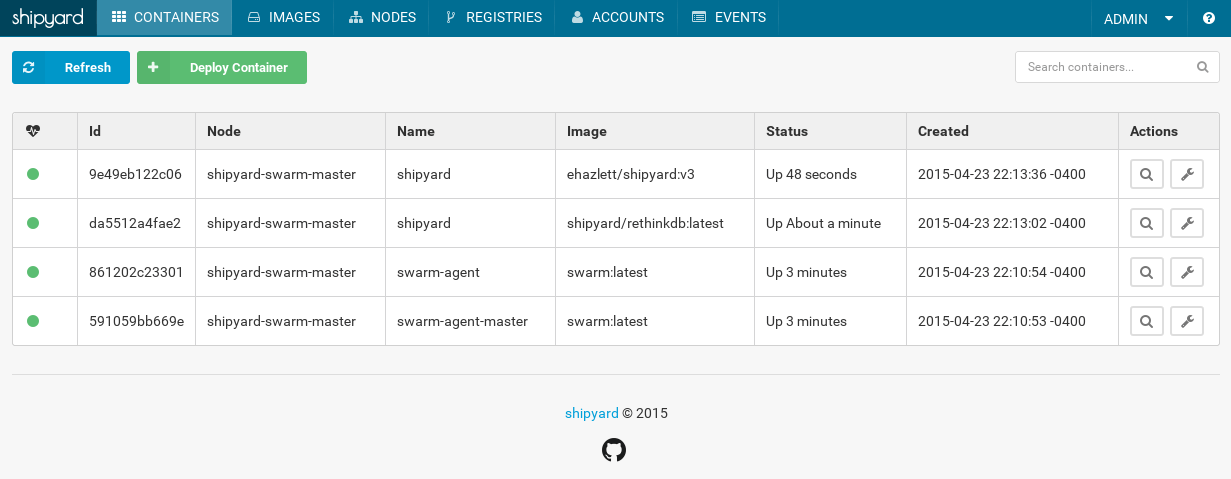The width and height of the screenshot is (1231, 479).
Task: Click the refresh arrows icon
Action: [28, 67]
